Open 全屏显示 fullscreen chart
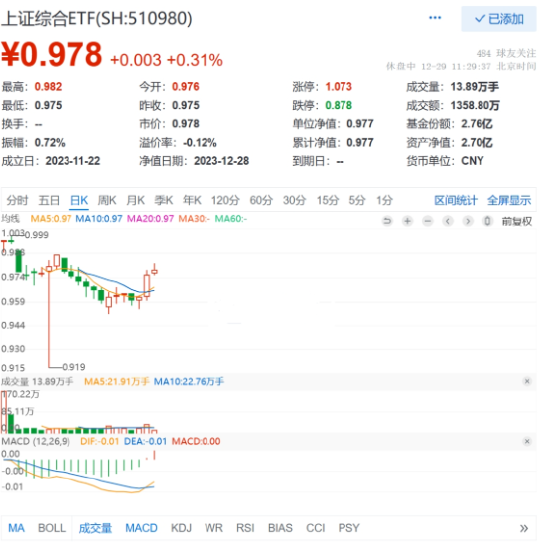 (x=509, y=200)
